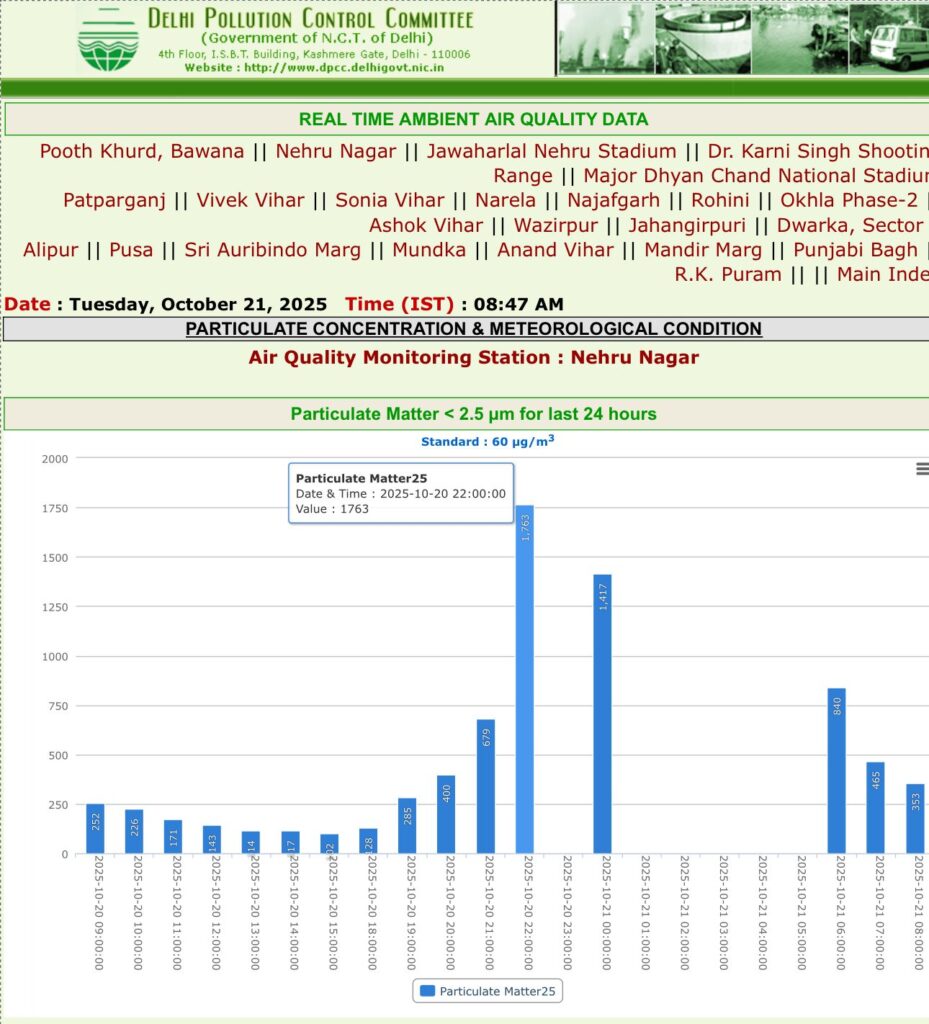The image size is (929, 1024).
Task: Click the DPCC logo emblem
Action: coord(108,41)
